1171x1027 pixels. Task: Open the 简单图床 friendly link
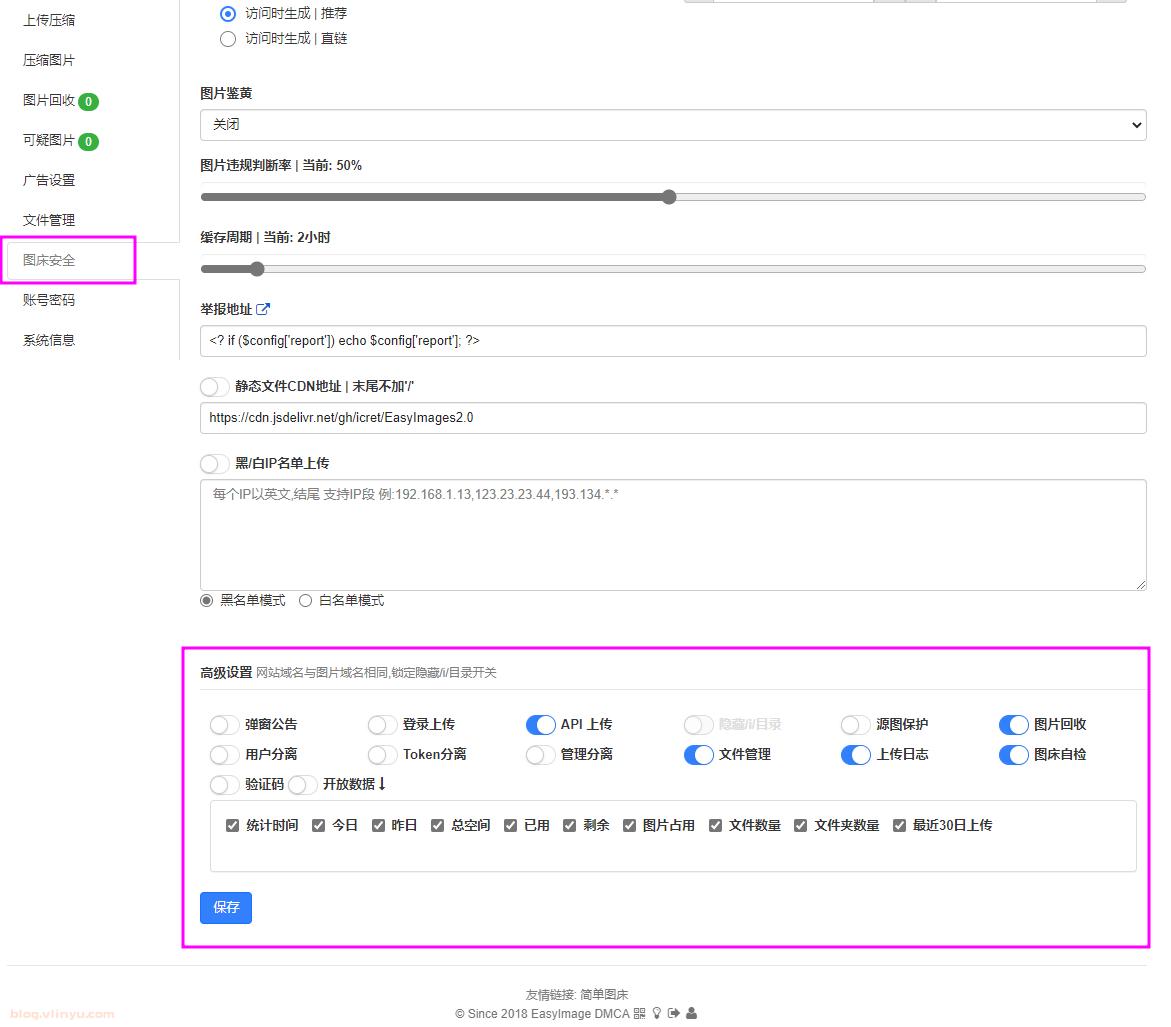point(604,995)
